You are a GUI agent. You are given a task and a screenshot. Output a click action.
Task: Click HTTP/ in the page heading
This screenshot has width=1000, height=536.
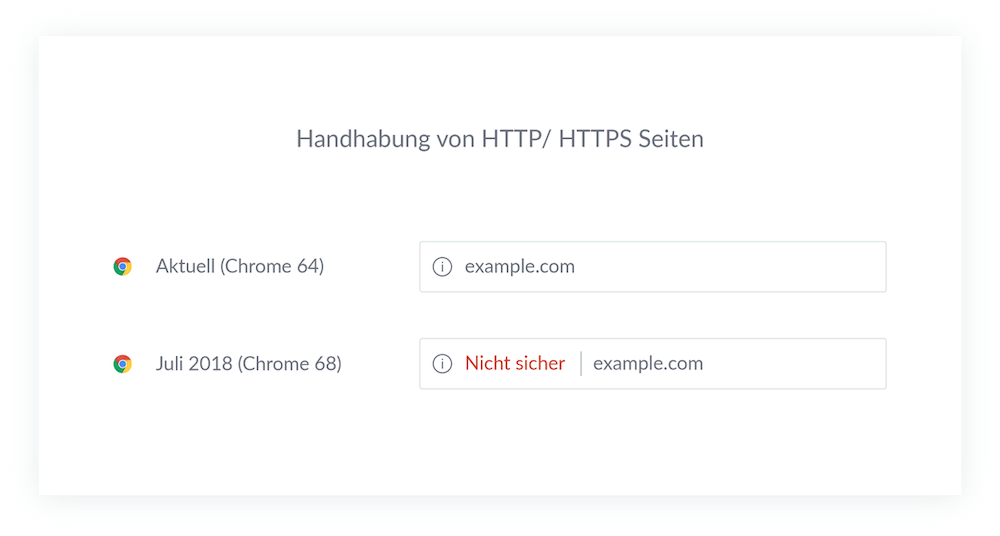516,139
